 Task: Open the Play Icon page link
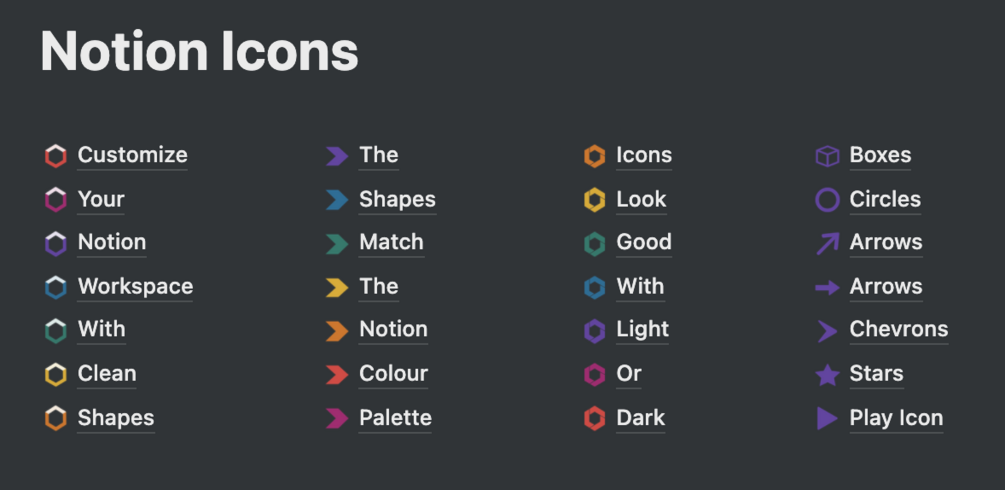[x=896, y=417]
